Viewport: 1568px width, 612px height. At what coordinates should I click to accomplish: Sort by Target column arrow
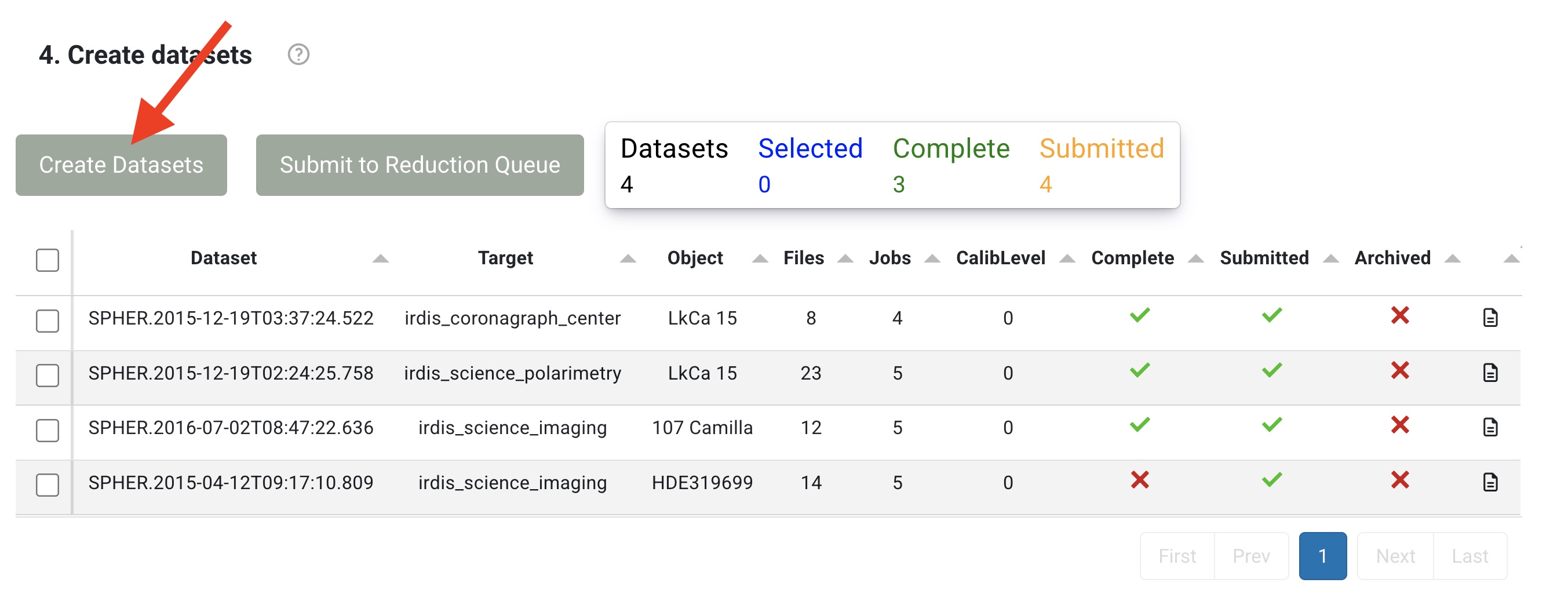point(628,259)
